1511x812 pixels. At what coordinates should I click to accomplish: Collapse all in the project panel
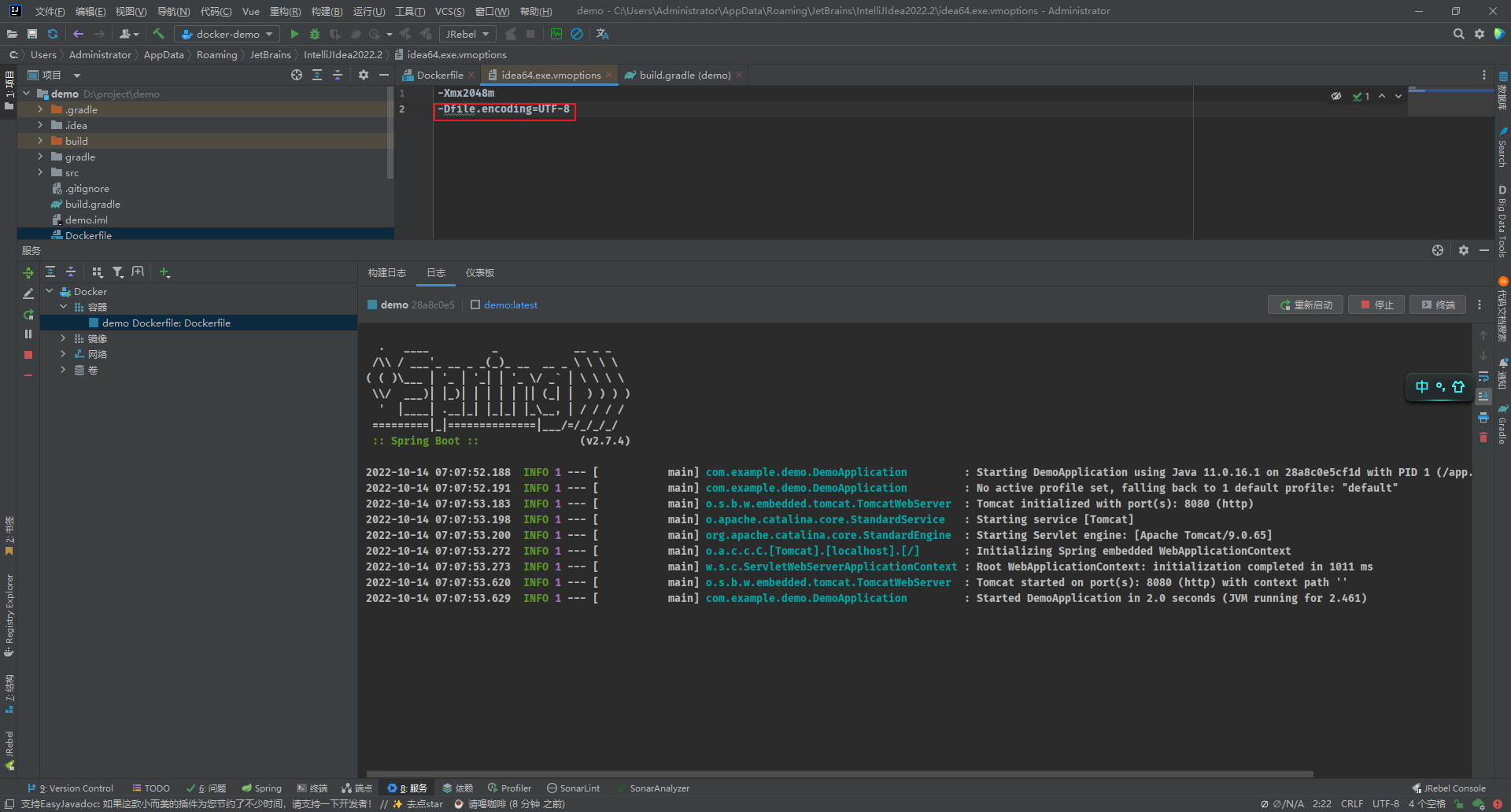(x=338, y=75)
